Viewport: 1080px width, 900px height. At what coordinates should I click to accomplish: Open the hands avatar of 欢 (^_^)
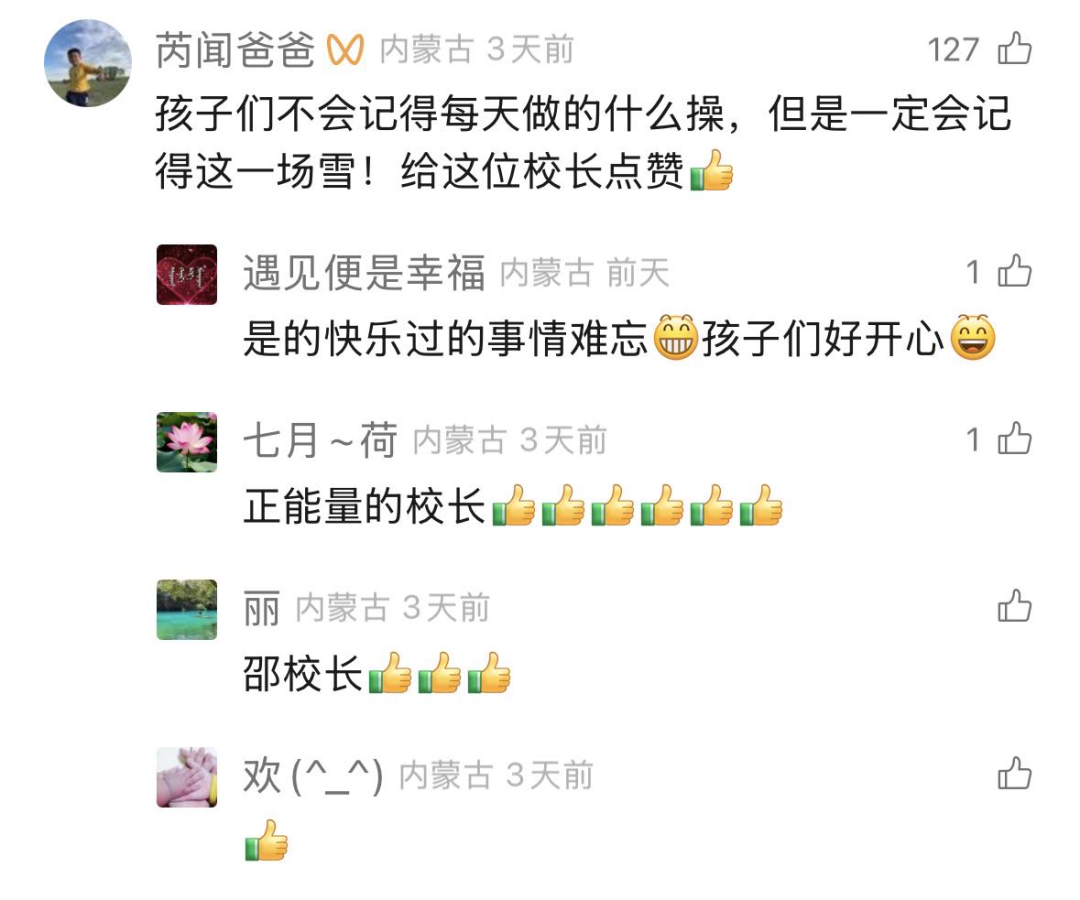pyautogui.click(x=187, y=777)
